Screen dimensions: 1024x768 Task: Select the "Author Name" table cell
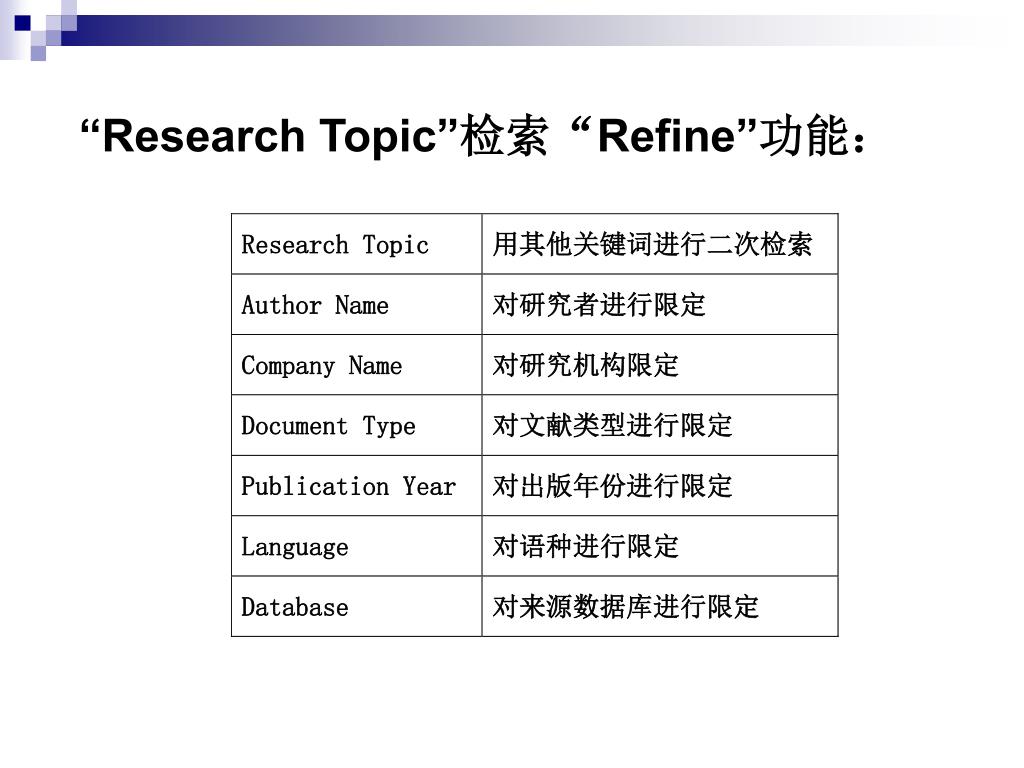click(357, 304)
